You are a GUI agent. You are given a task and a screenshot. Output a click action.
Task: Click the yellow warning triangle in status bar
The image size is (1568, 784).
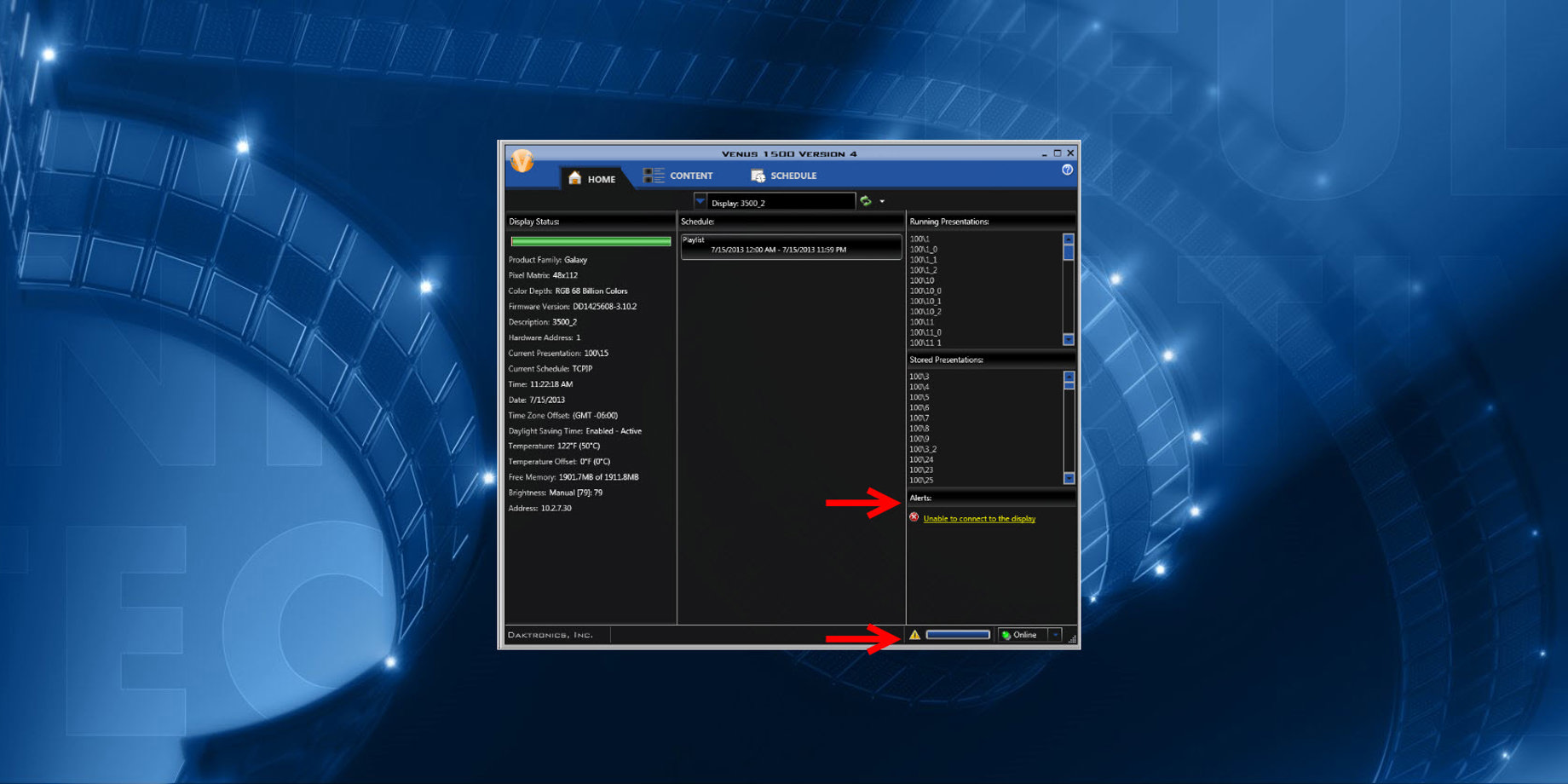coord(914,635)
